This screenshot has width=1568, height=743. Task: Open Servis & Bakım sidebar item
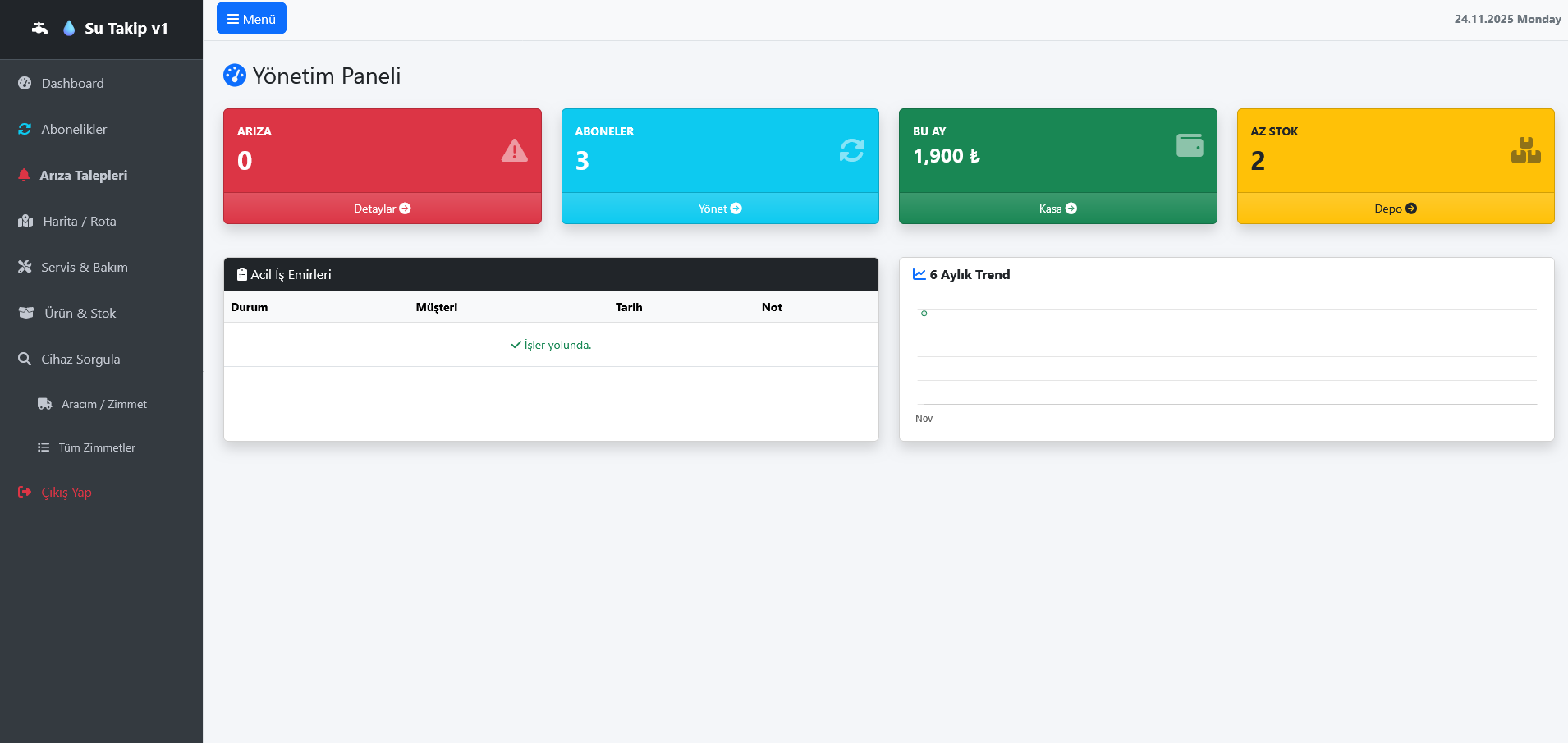[x=84, y=267]
